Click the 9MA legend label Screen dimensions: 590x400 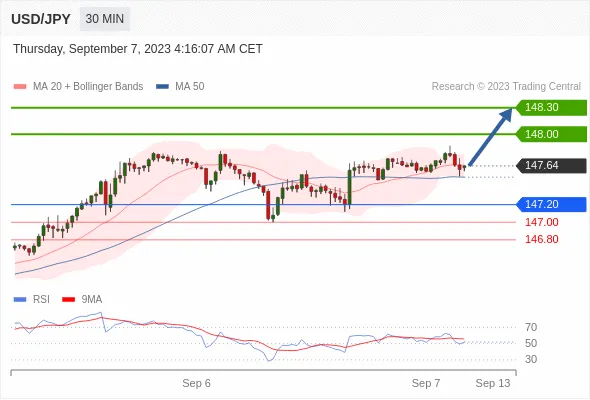(x=92, y=300)
